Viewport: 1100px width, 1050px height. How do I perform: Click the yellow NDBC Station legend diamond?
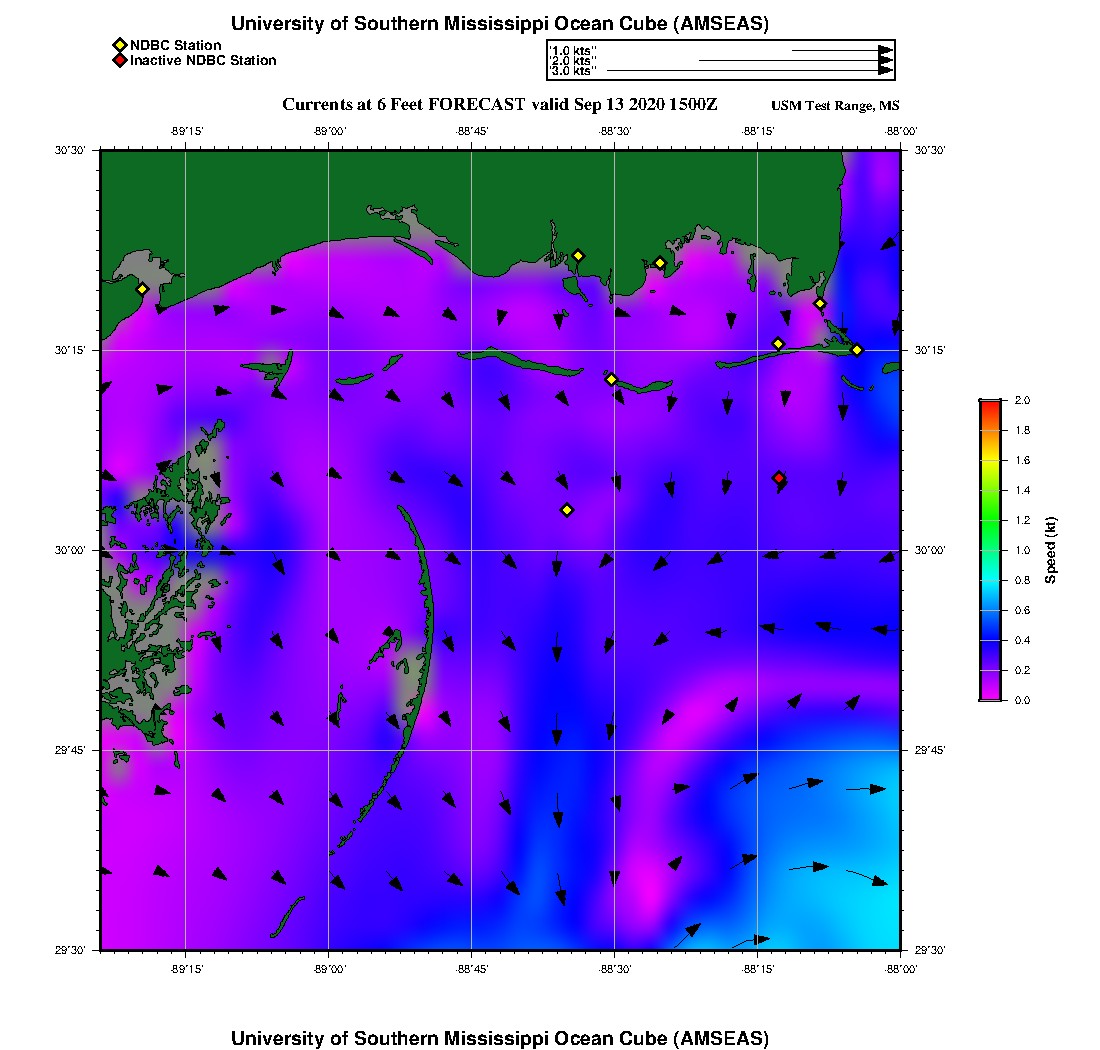tap(119, 45)
